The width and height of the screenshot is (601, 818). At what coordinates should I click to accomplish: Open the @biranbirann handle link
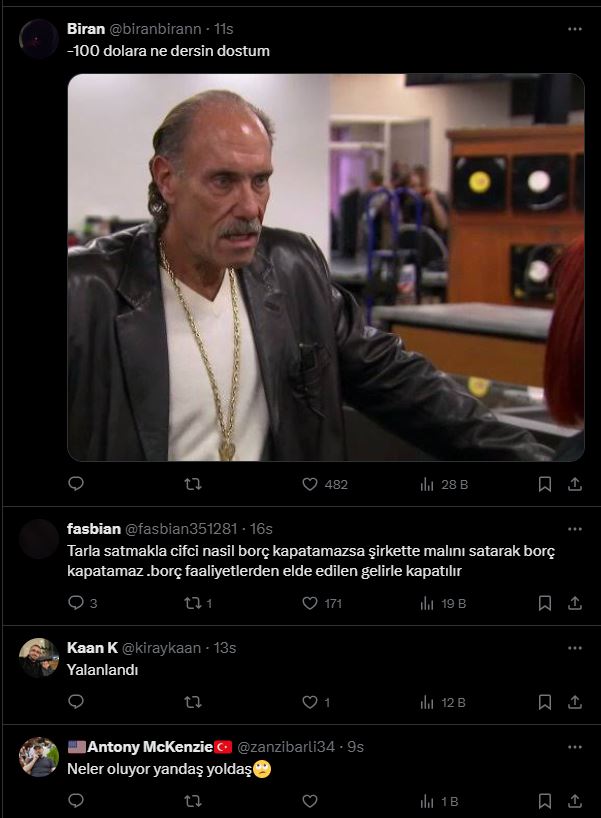pos(155,29)
